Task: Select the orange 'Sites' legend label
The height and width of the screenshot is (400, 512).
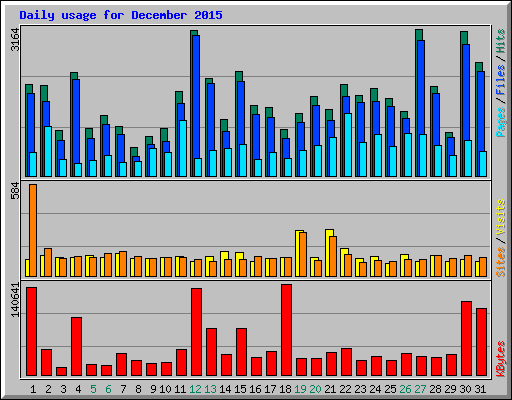Action: click(501, 262)
